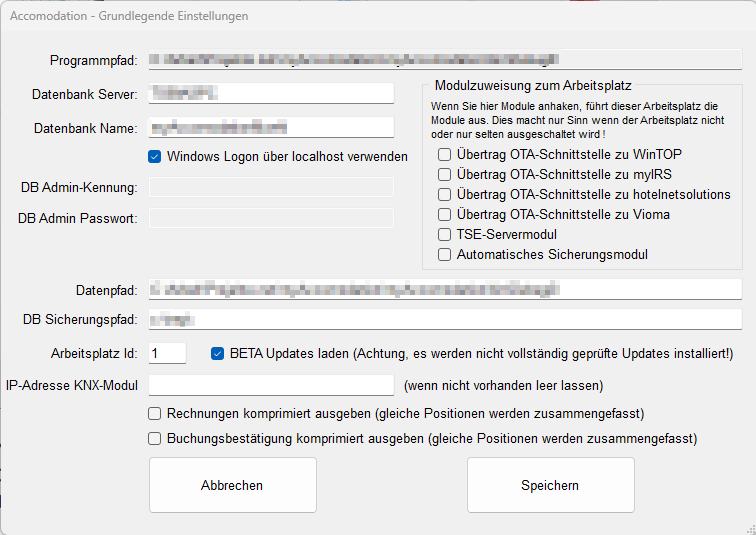Select the DB Admin-Kennung field
This screenshot has height=535, width=756.
click(x=272, y=187)
